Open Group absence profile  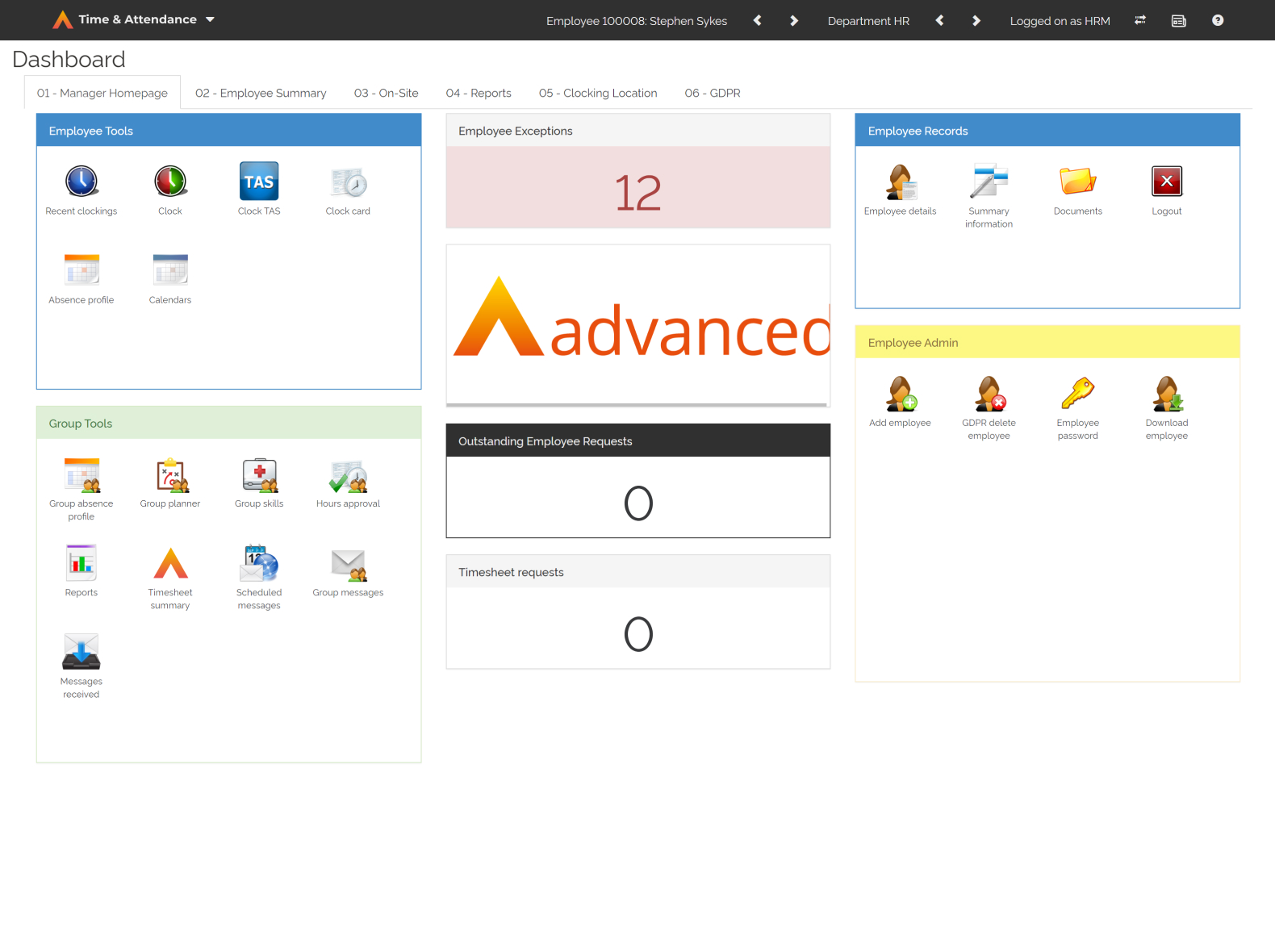[82, 475]
